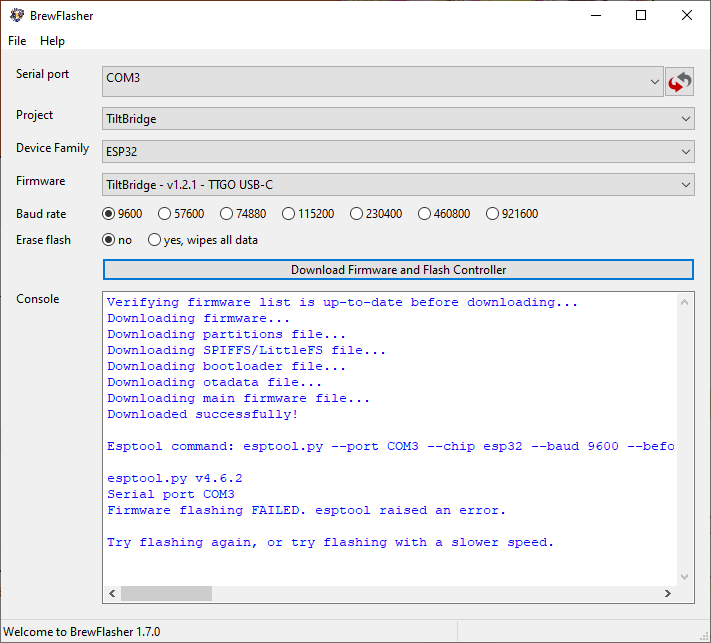Expand the Serial port COM3 dropdown
The width and height of the screenshot is (711, 643).
coord(383,82)
